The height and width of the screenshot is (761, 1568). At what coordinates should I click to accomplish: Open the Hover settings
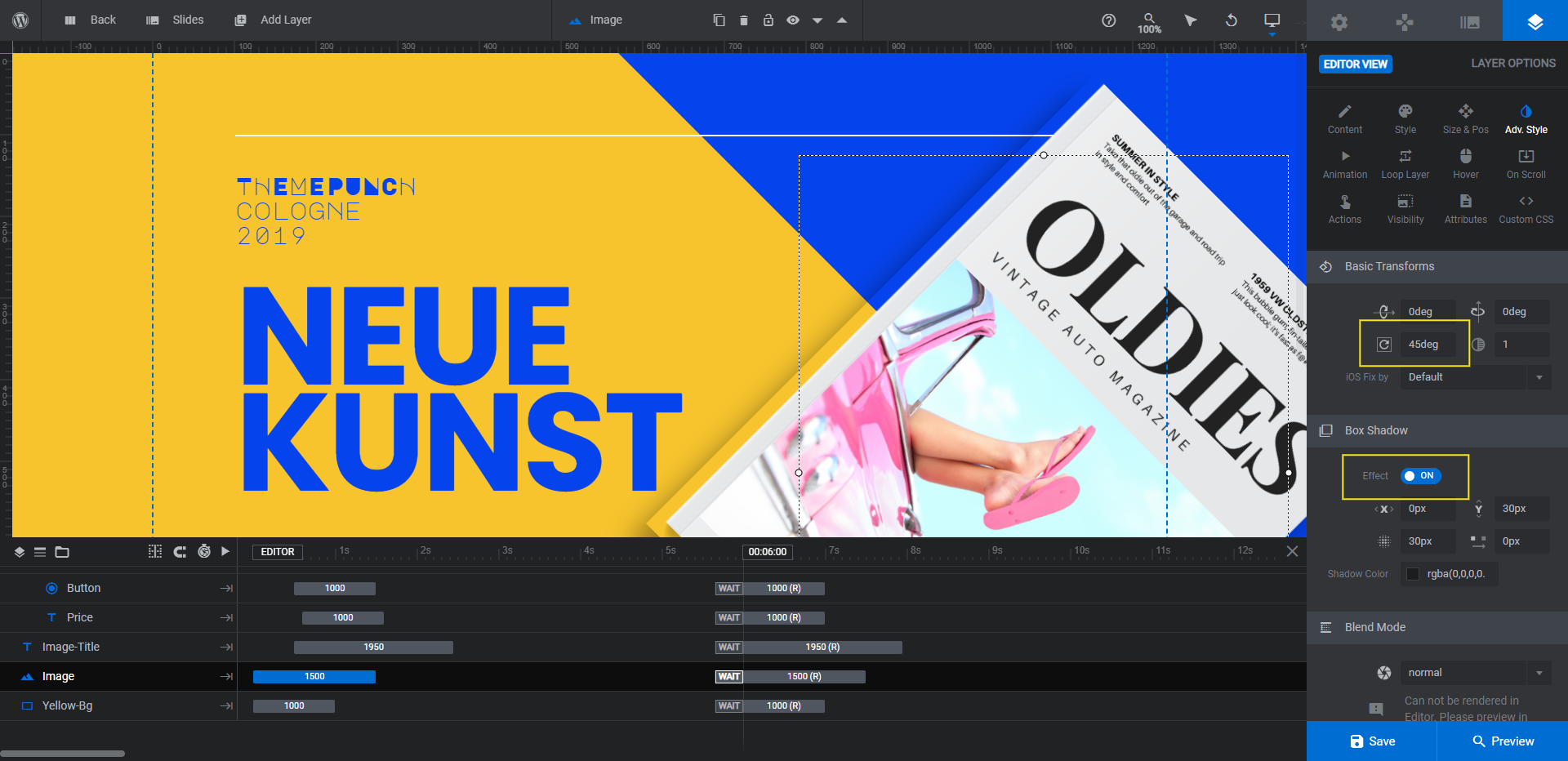tap(1466, 164)
